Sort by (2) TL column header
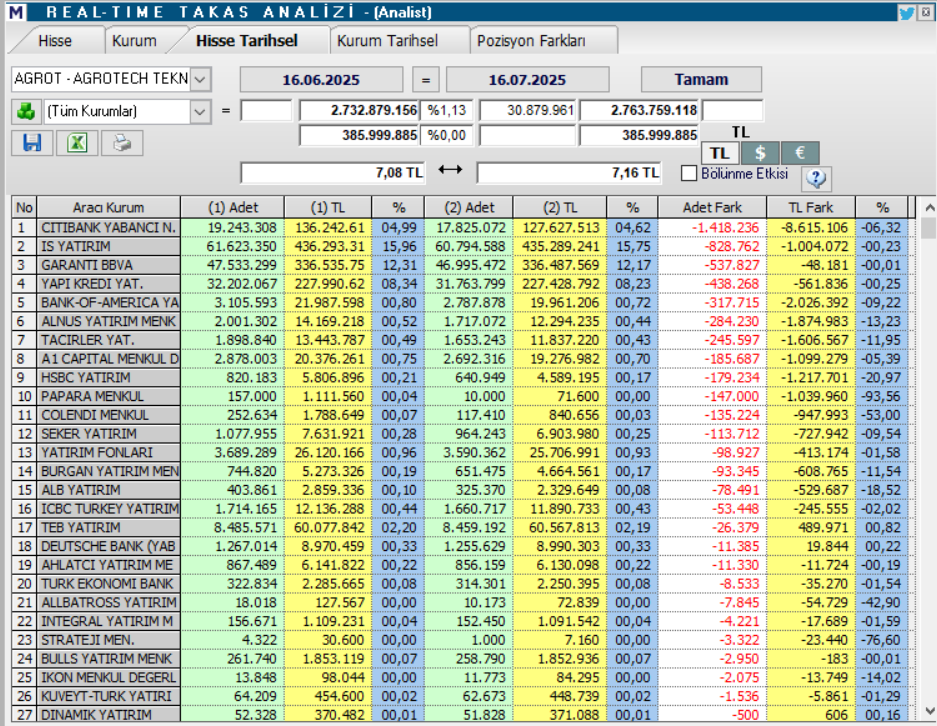The image size is (937, 726). point(559,207)
